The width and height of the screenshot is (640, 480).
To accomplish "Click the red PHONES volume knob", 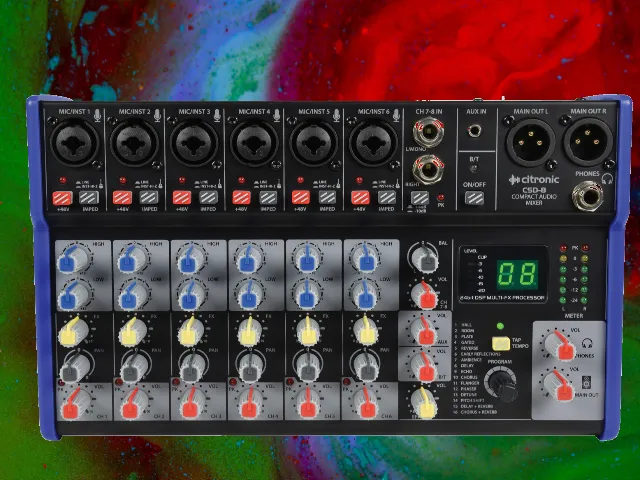I will pyautogui.click(x=556, y=344).
